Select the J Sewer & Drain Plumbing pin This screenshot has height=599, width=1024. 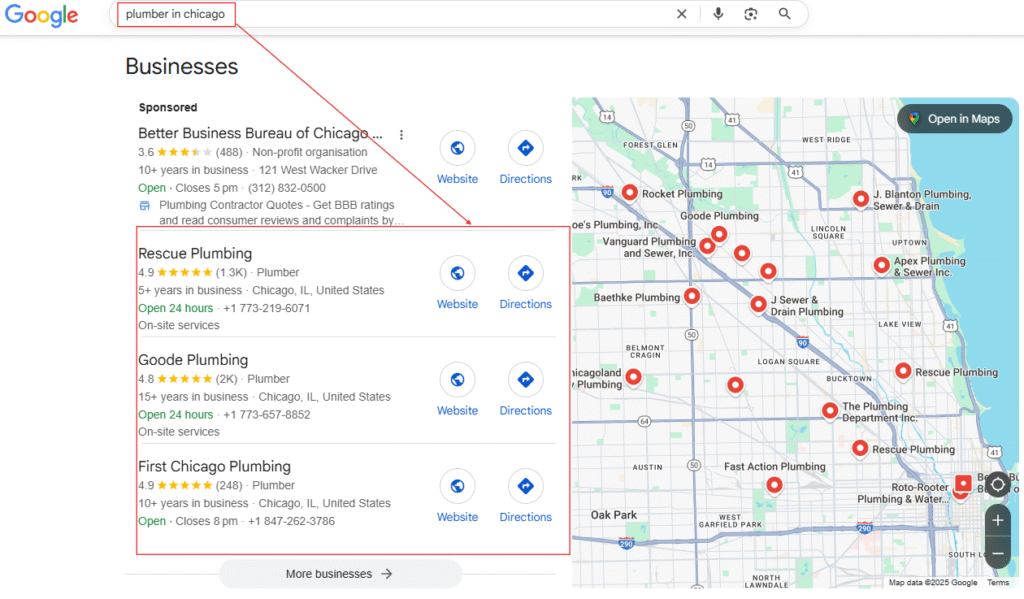click(x=758, y=304)
